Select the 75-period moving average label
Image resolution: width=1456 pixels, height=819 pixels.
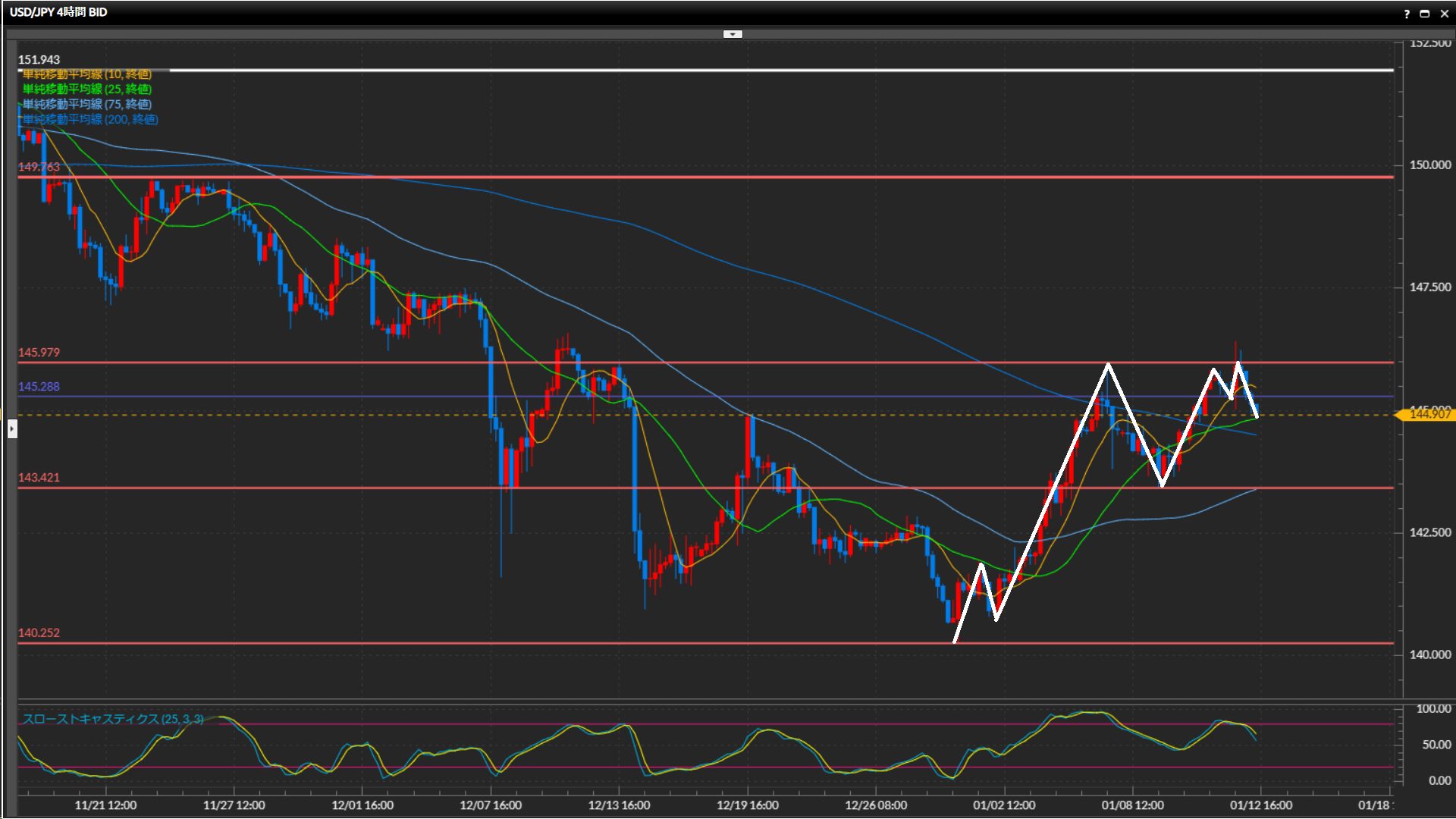pos(87,105)
